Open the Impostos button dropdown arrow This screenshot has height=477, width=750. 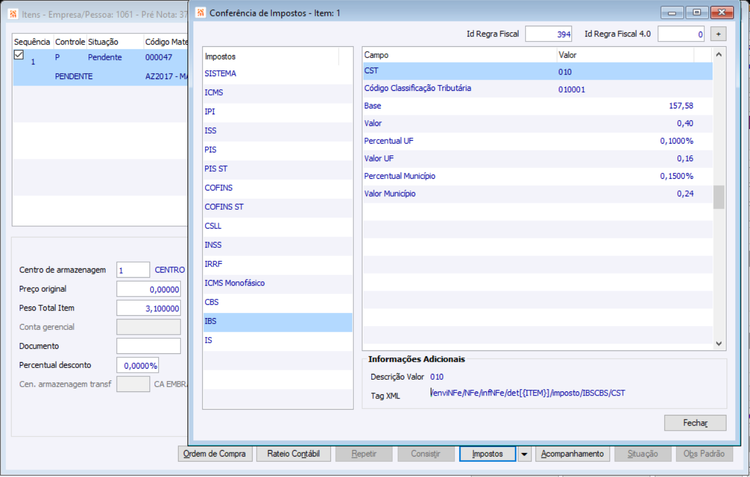tap(524, 454)
